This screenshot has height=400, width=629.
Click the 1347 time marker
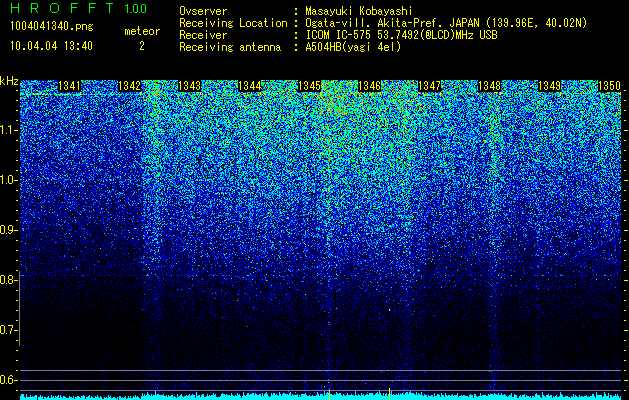click(430, 86)
